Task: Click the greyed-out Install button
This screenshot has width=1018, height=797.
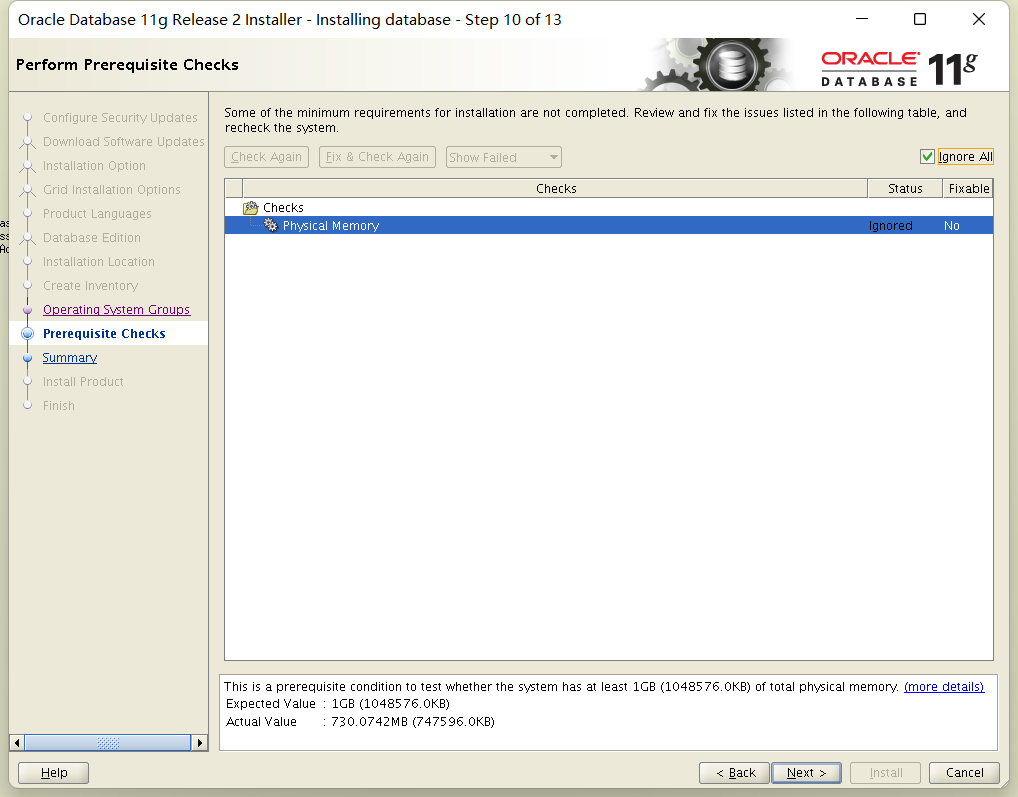Action: point(886,773)
